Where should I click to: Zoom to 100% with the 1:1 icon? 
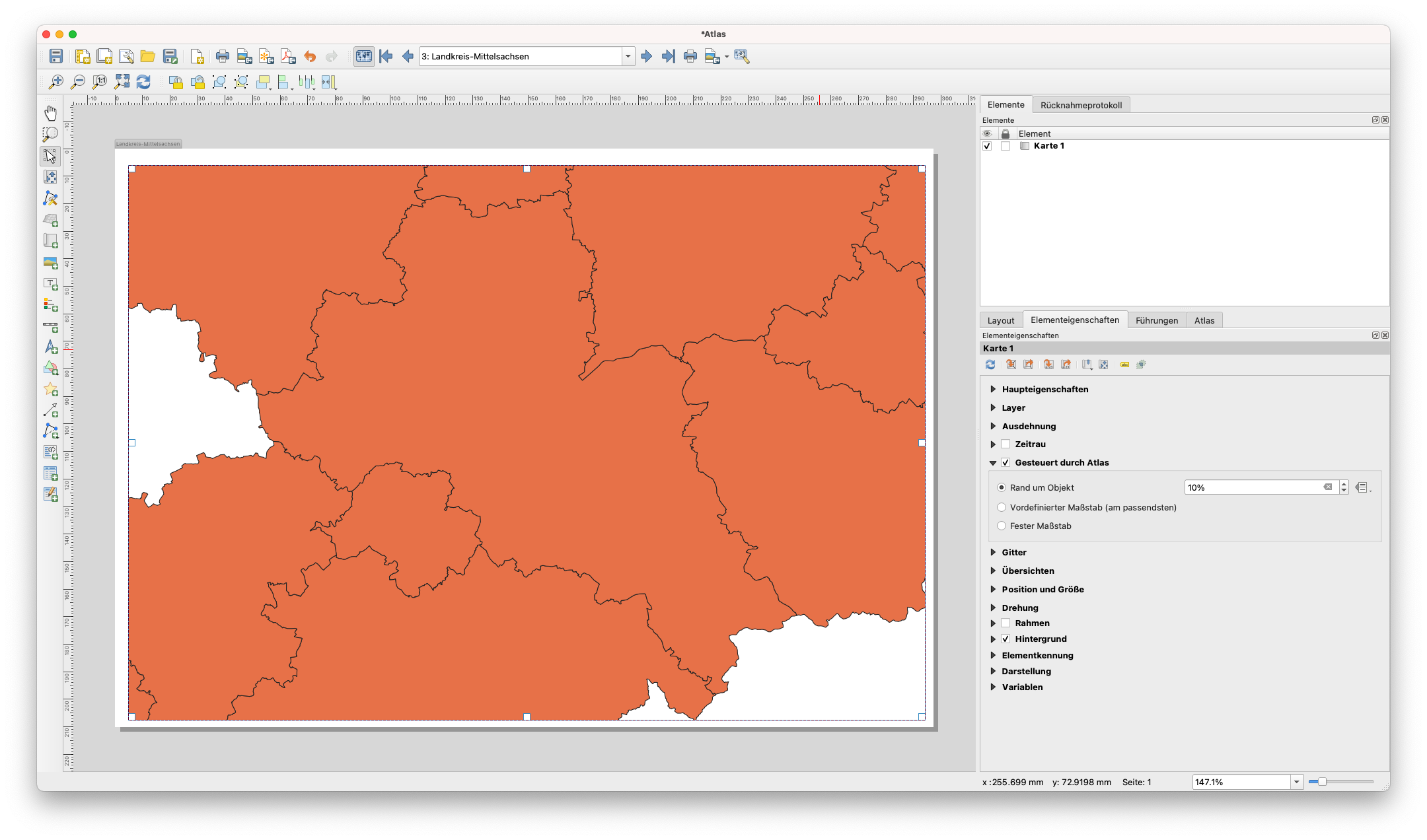(x=100, y=82)
